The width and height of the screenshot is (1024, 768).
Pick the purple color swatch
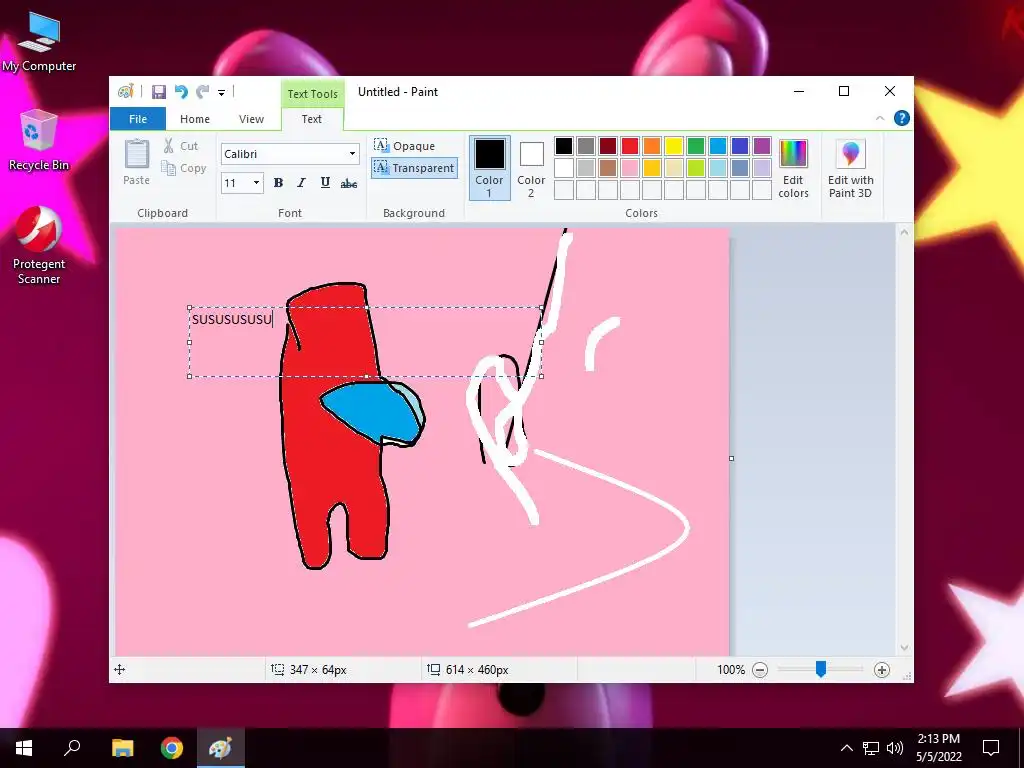(x=762, y=146)
